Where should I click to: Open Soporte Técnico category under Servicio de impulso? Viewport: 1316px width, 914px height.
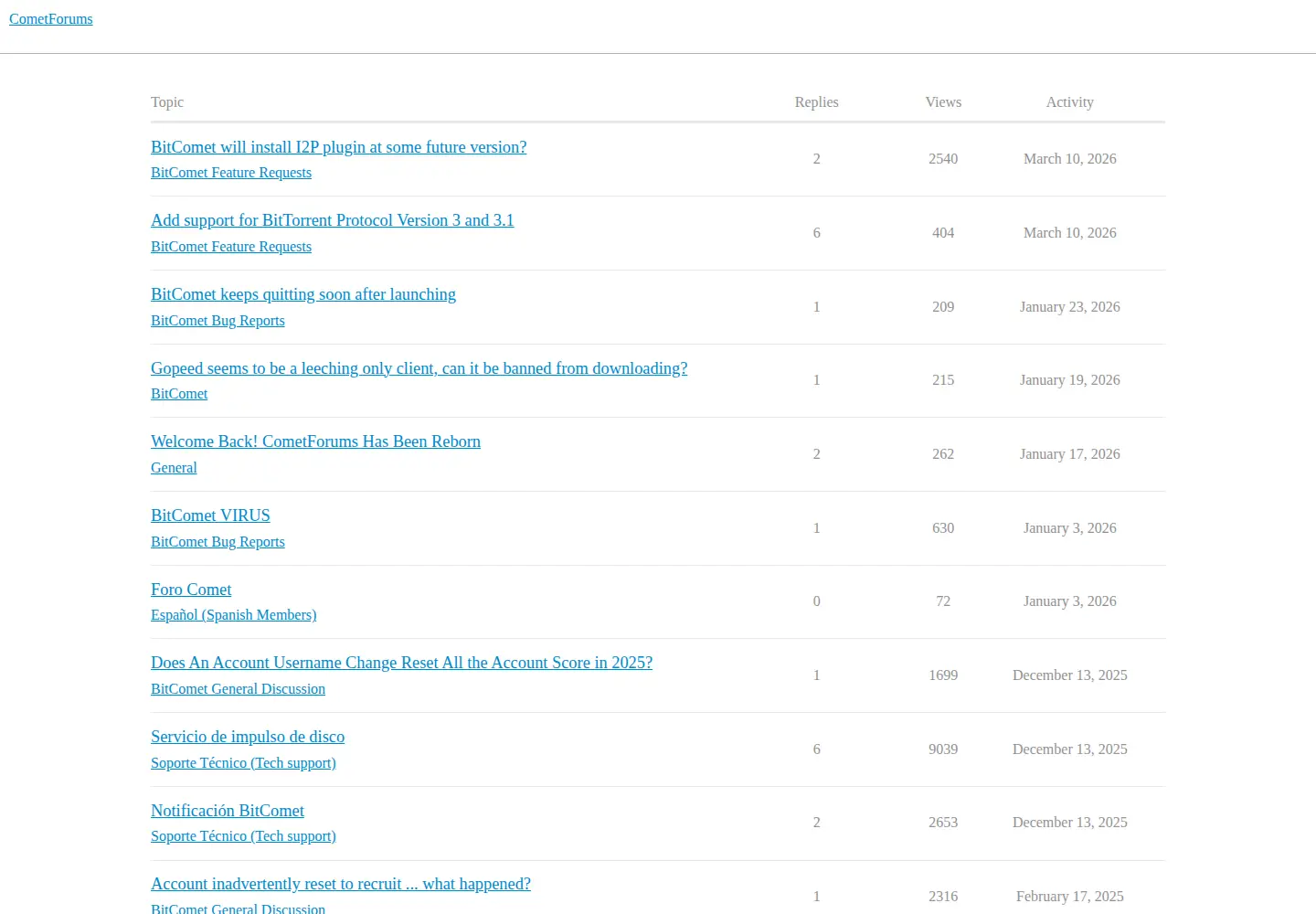tap(243, 763)
